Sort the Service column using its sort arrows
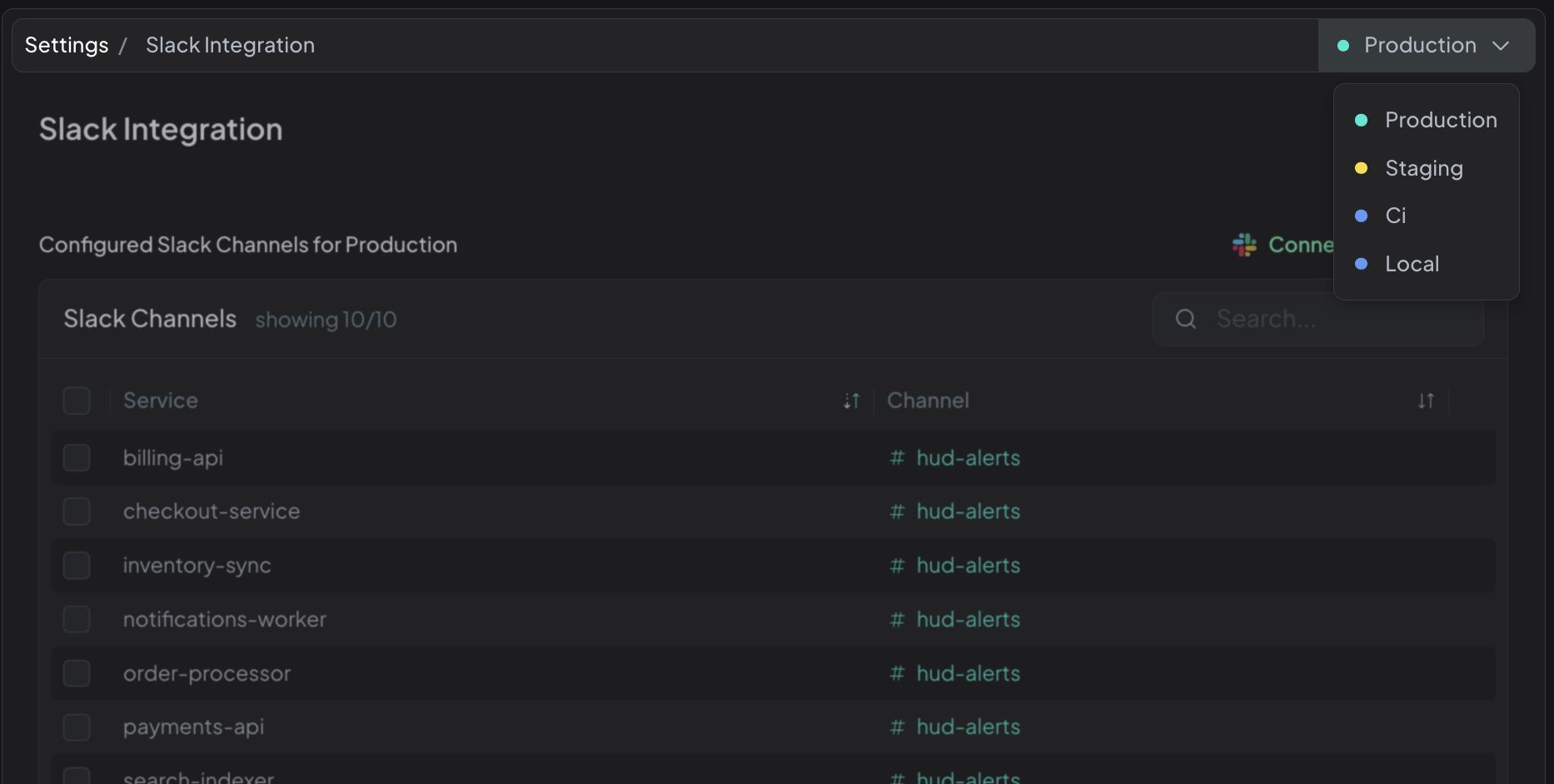 point(850,400)
